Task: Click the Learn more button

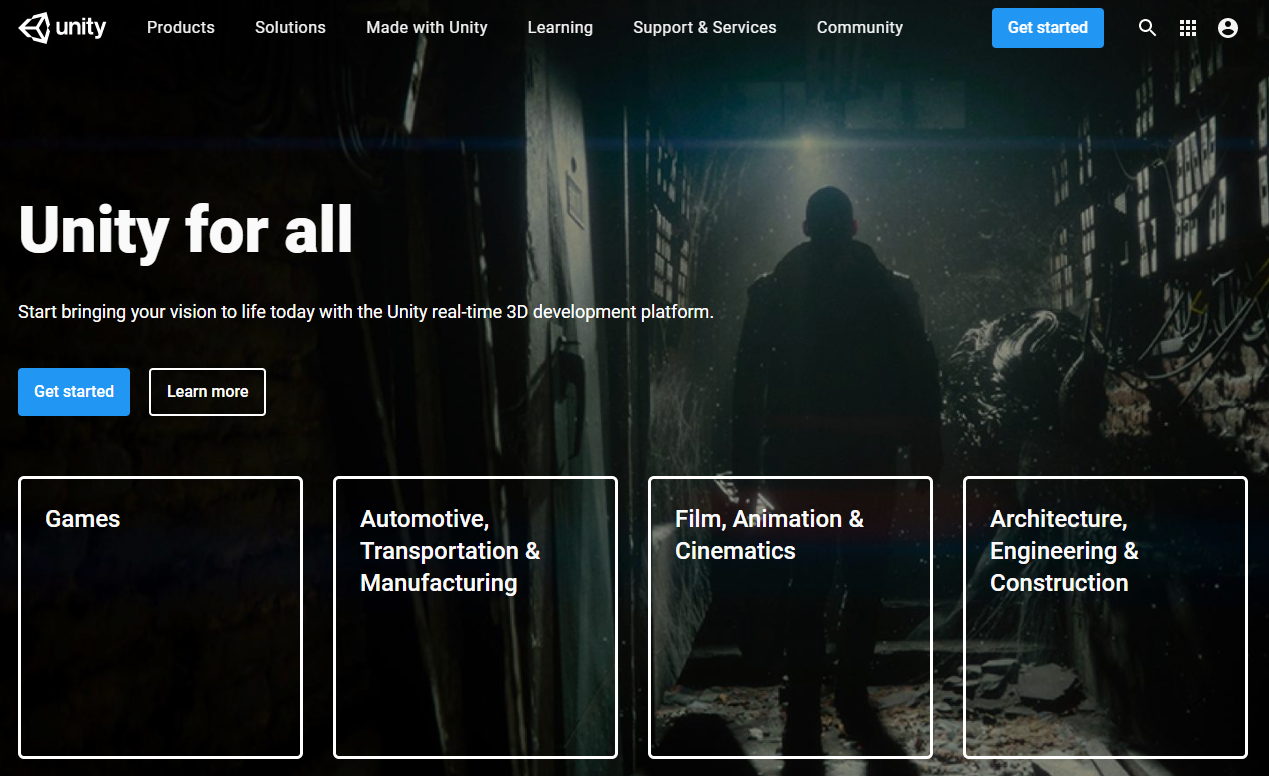Action: [x=207, y=392]
